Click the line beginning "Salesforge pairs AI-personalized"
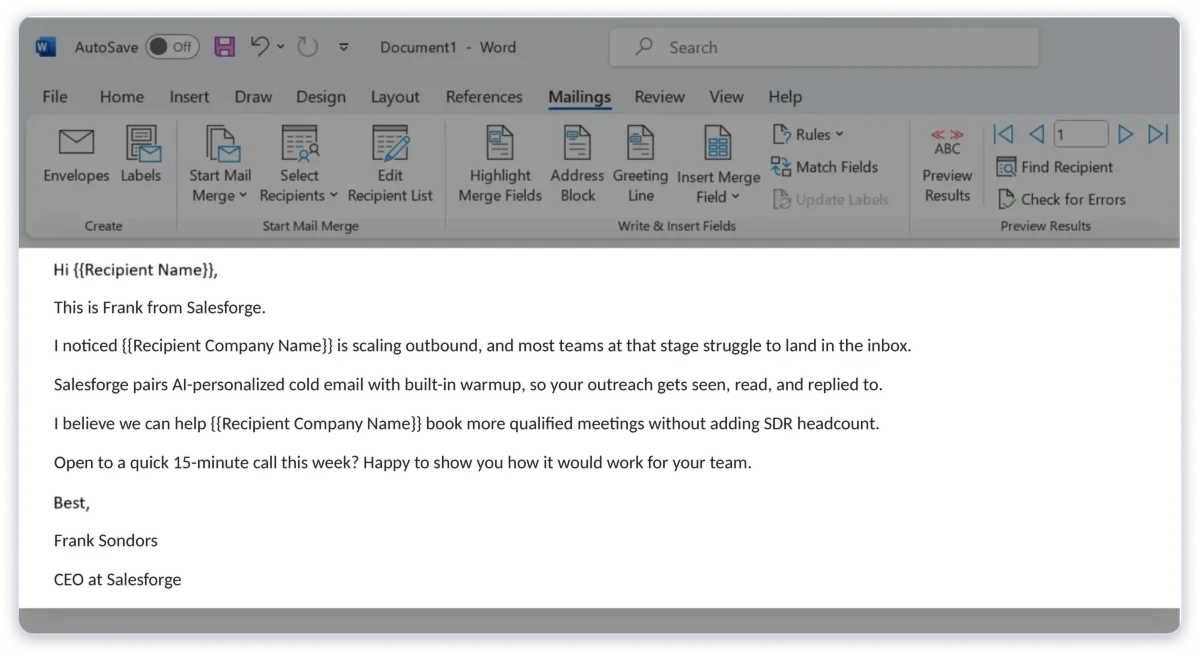The width and height of the screenshot is (1200, 656). click(468, 384)
